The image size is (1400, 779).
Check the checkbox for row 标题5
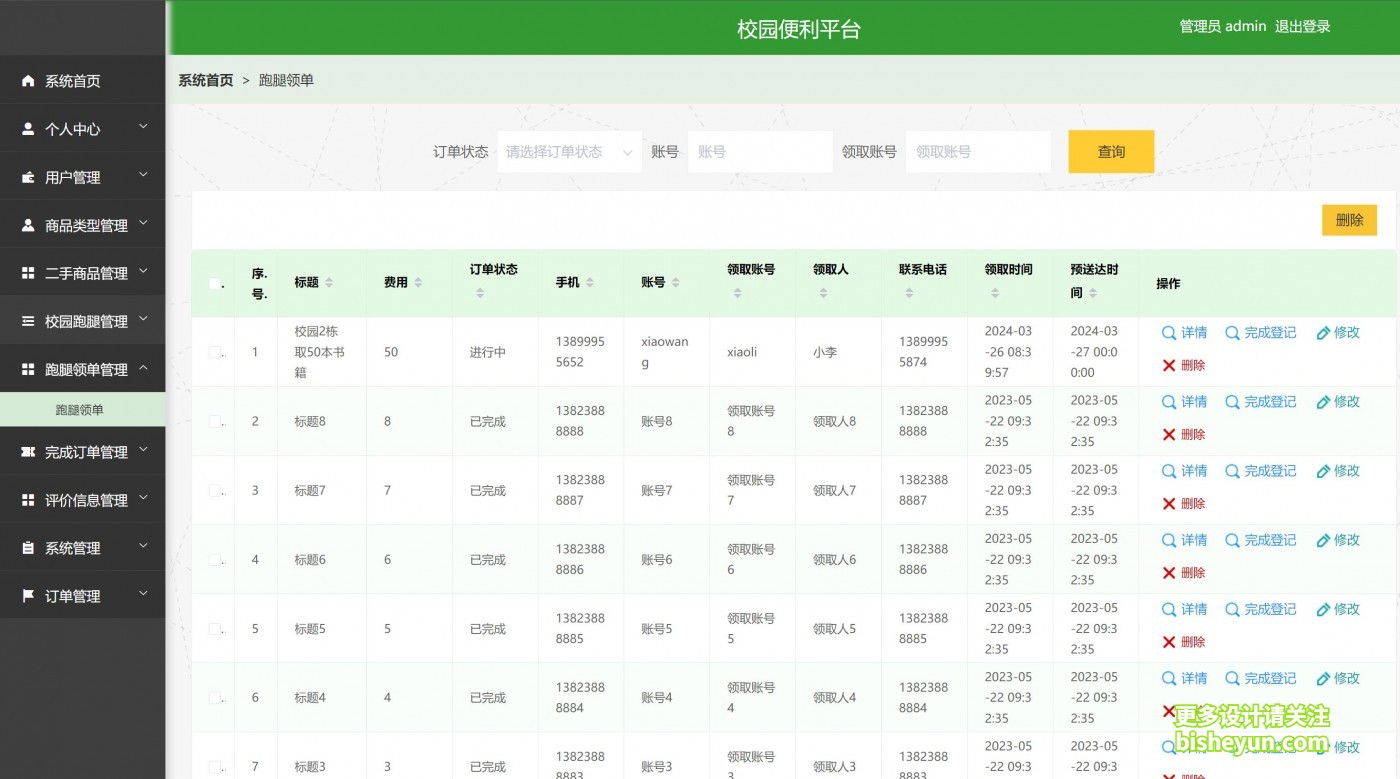pos(215,628)
